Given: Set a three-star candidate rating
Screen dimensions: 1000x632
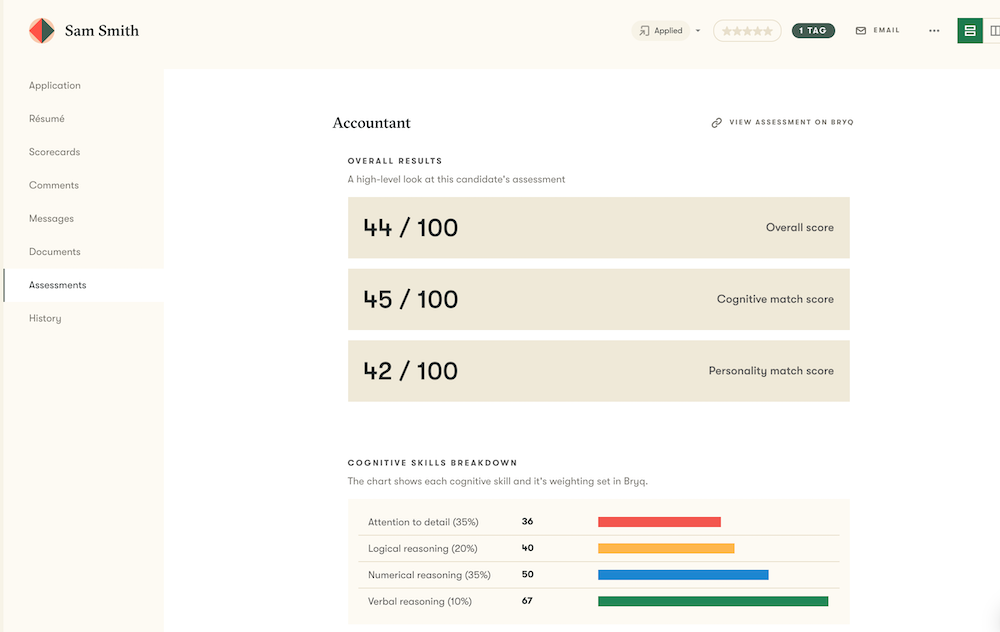Looking at the screenshot, I should [x=747, y=31].
